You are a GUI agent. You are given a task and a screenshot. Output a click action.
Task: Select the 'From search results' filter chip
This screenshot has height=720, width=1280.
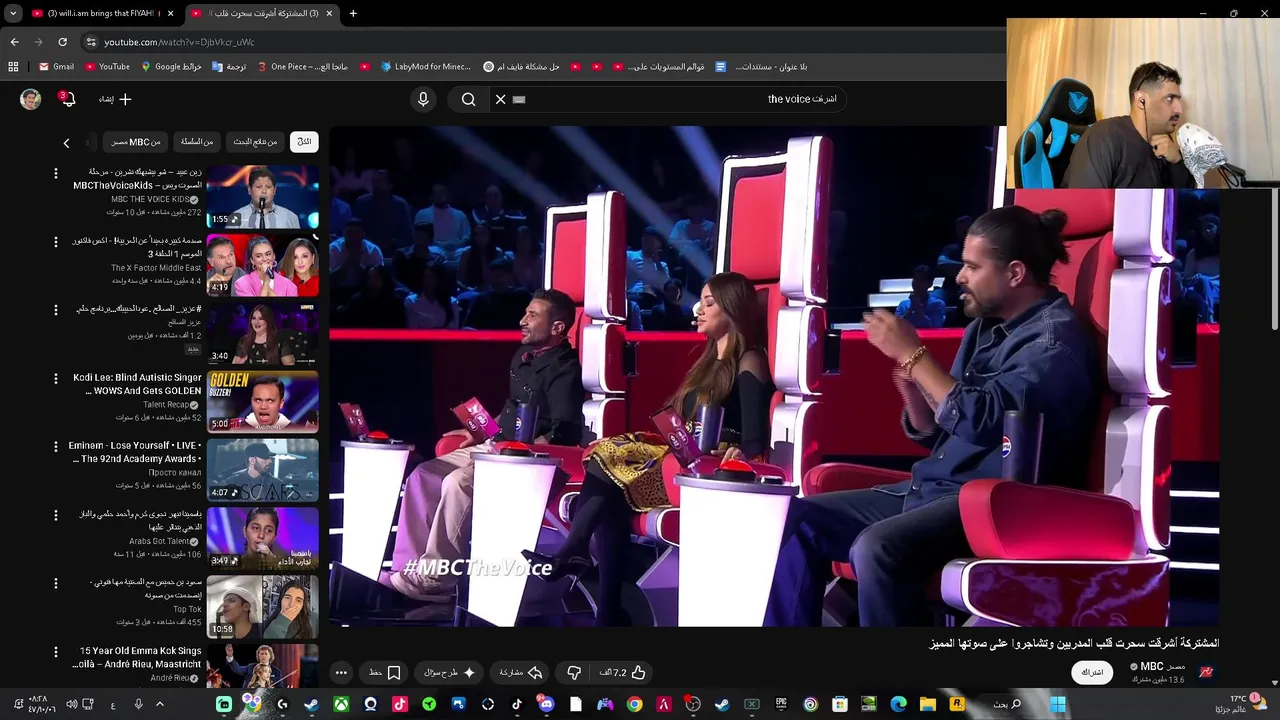[255, 142]
